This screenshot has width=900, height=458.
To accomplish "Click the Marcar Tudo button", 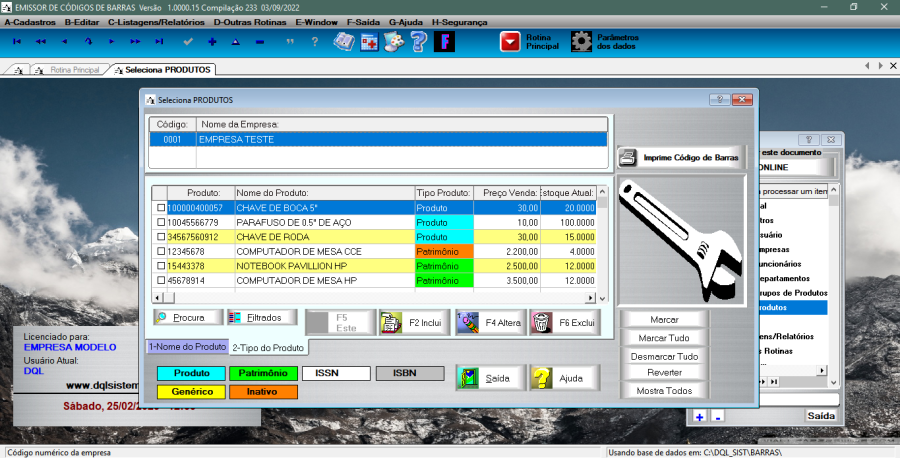I will point(665,338).
